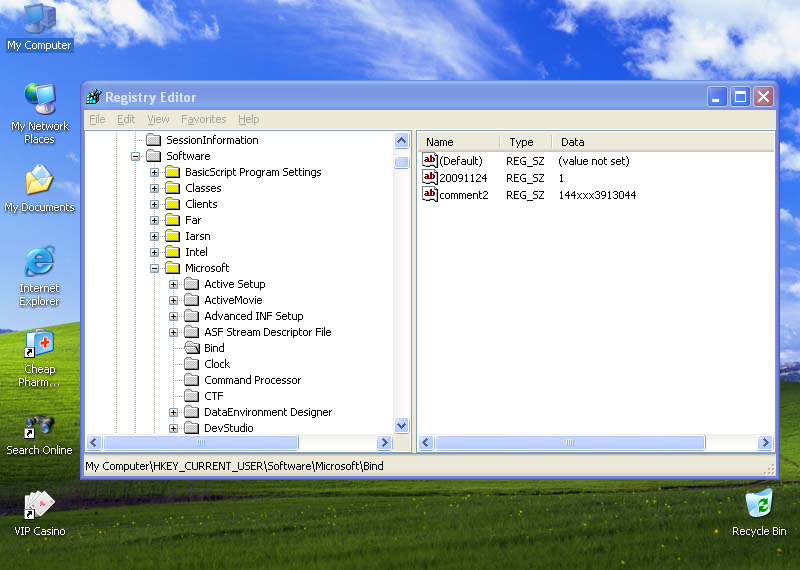Click the open Bind folder icon

tap(192, 348)
